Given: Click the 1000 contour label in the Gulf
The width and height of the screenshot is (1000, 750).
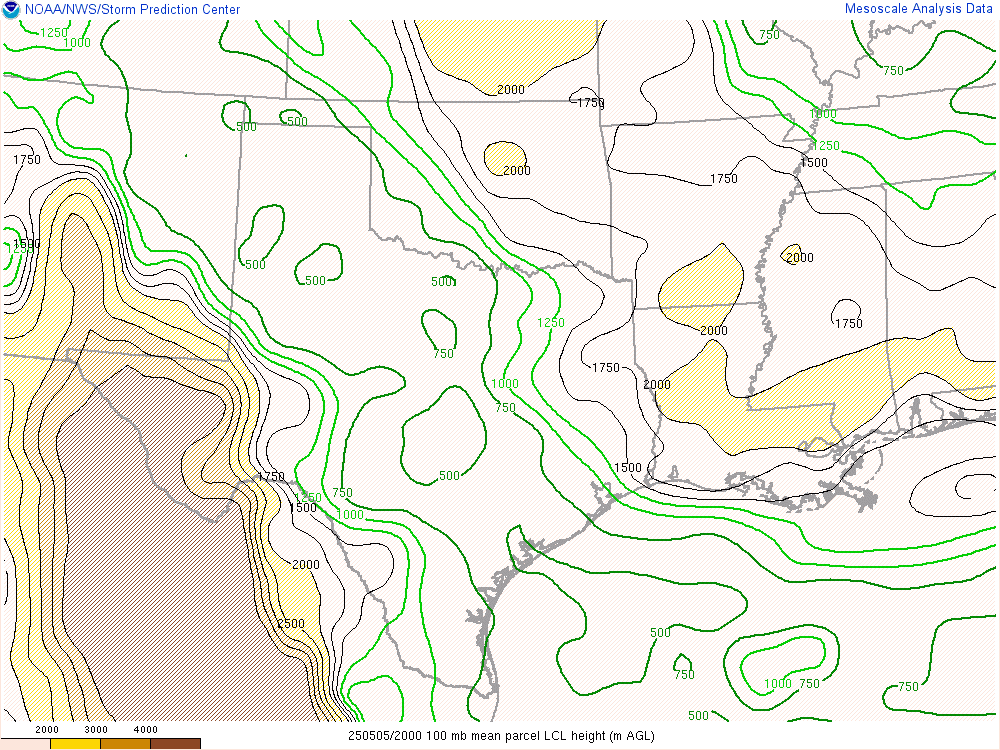Looking at the screenshot, I should click(777, 684).
